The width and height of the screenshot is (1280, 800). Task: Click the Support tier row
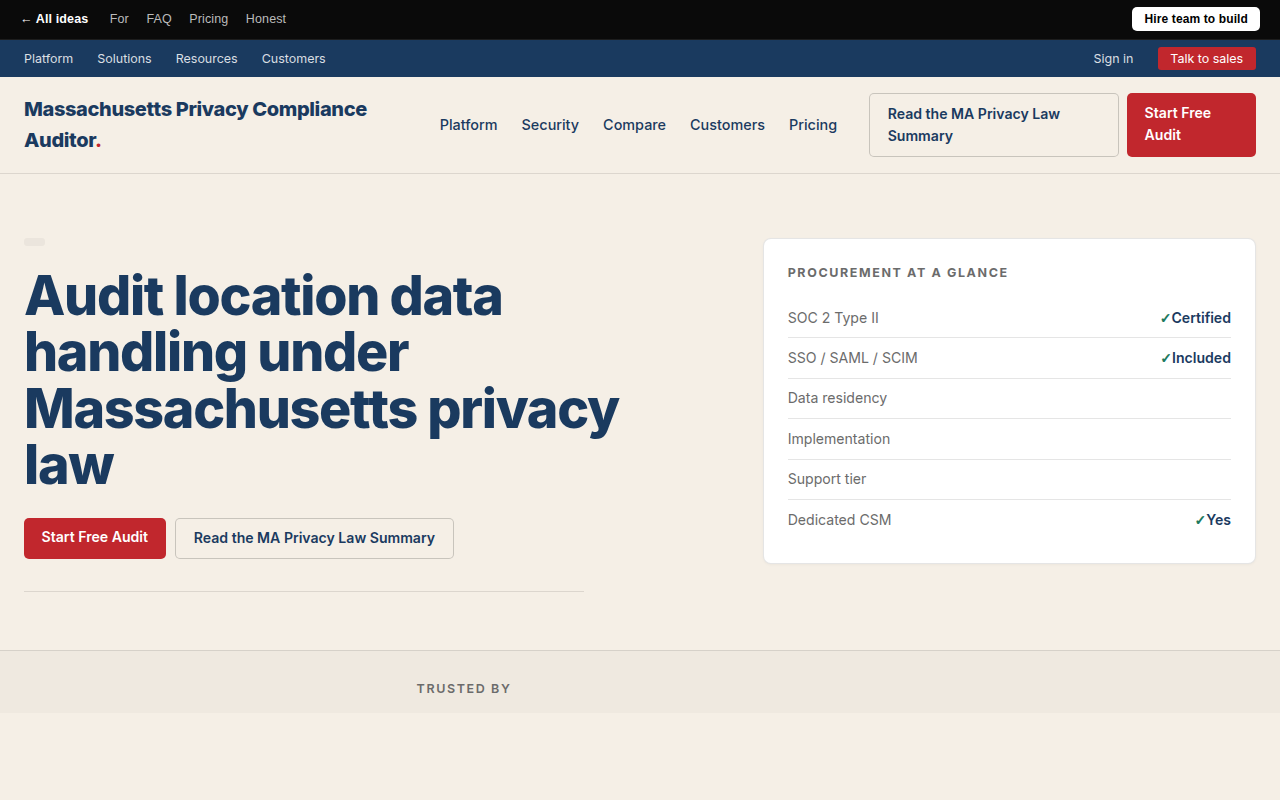(1009, 479)
